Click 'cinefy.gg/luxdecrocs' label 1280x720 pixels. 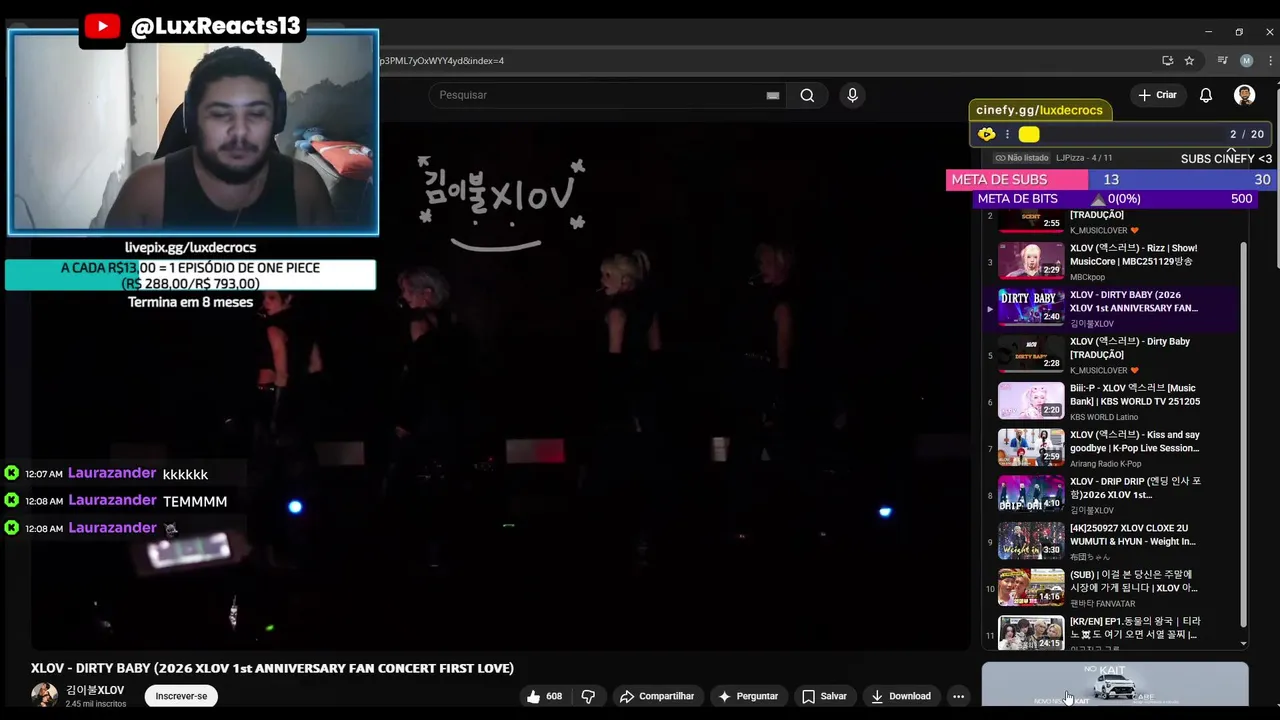(x=1039, y=110)
